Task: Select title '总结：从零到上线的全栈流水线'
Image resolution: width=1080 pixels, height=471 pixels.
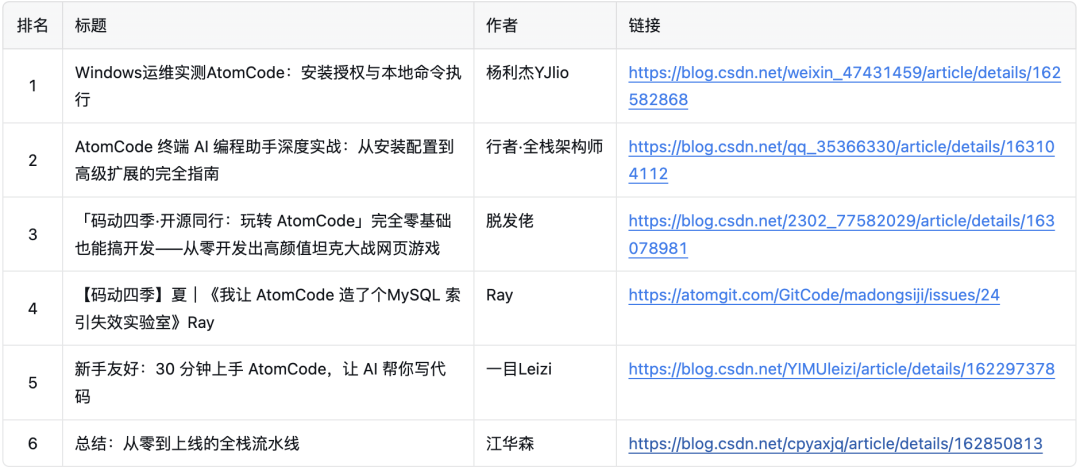Action: click(x=187, y=444)
